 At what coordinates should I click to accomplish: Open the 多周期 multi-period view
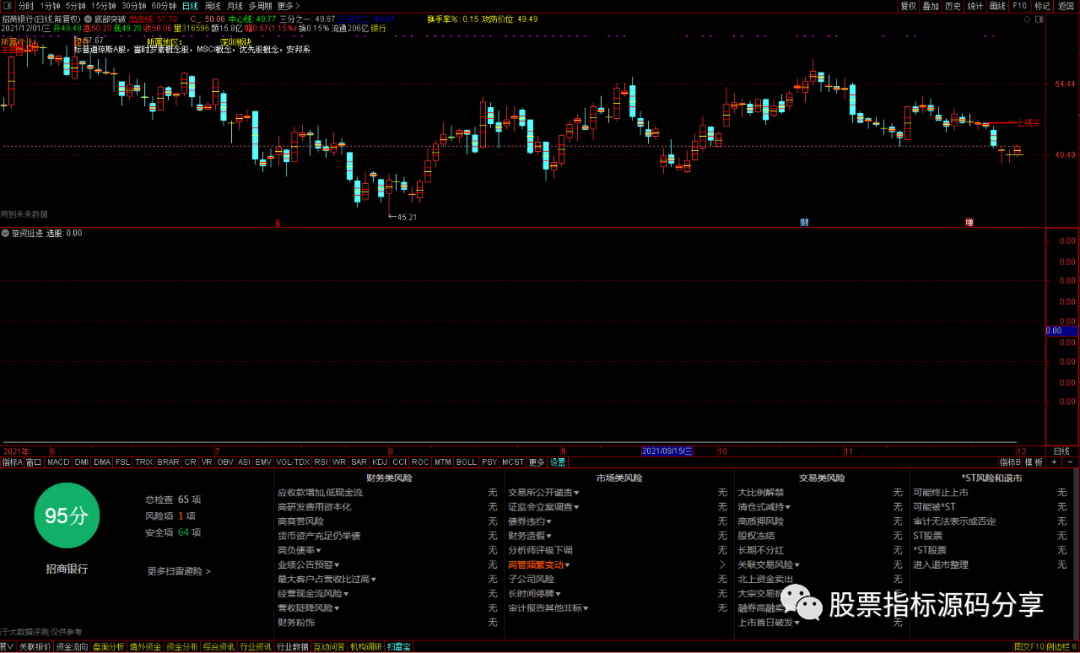click(260, 6)
